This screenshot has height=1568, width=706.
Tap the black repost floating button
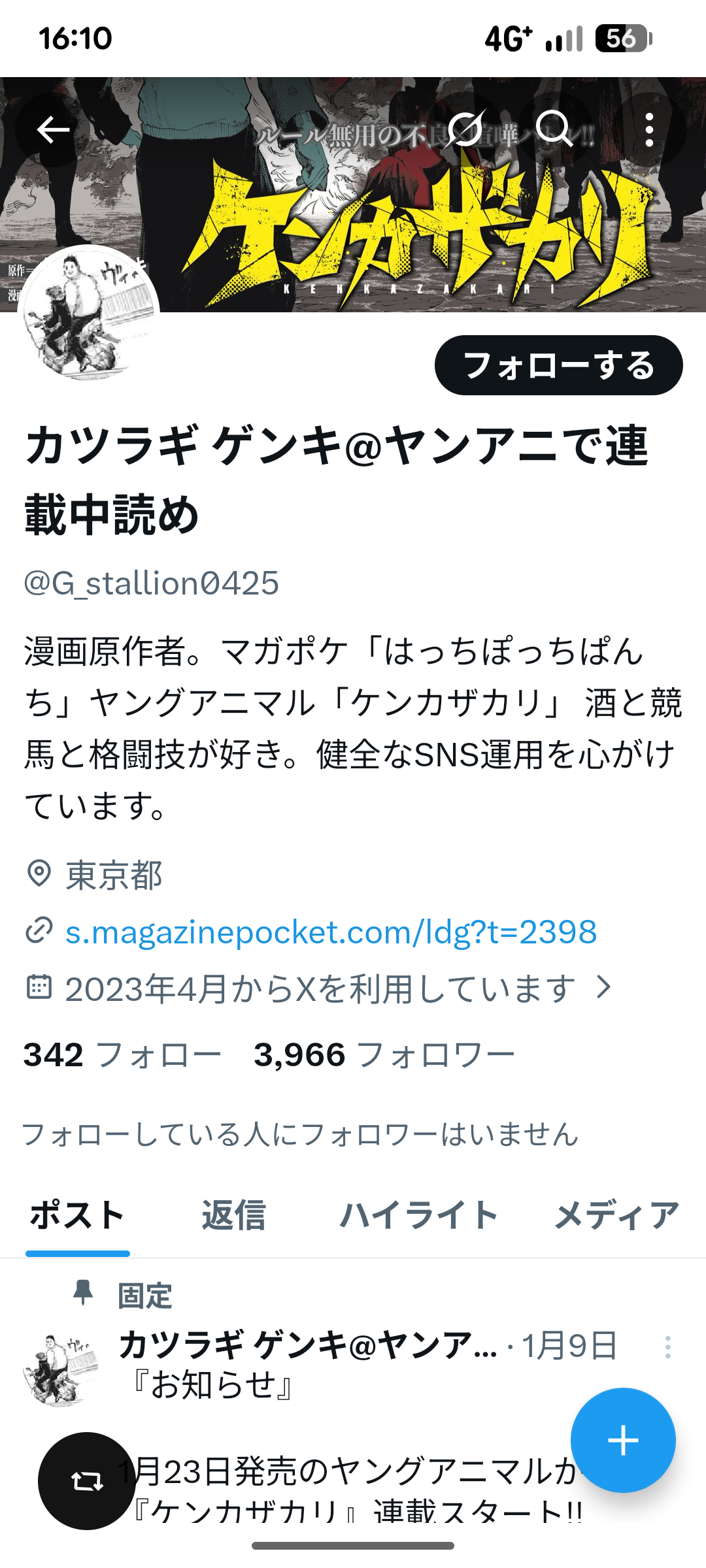(x=87, y=1481)
